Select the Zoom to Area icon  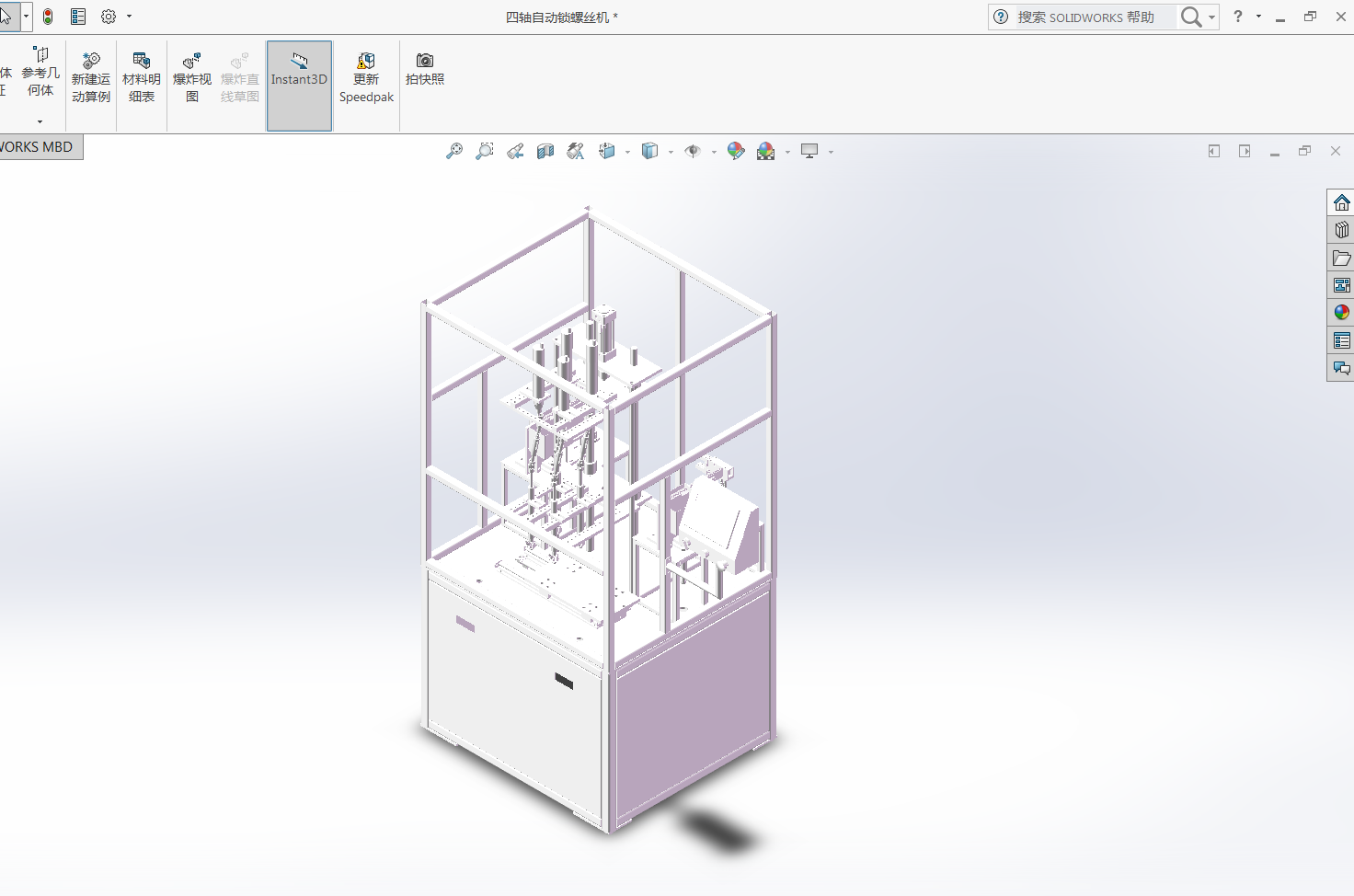coord(485,152)
